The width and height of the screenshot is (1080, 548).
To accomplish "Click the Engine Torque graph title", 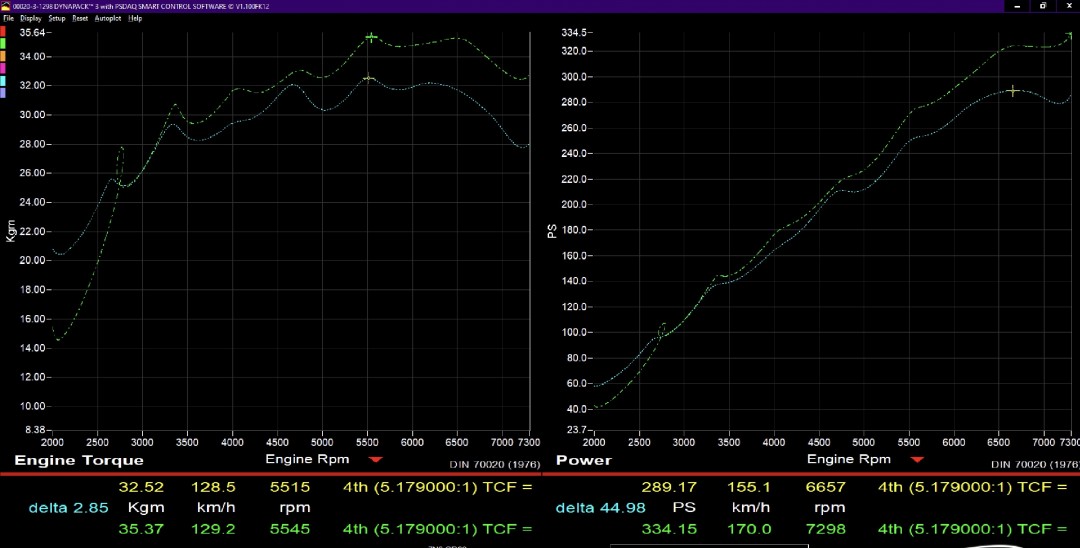I will 79,461.
